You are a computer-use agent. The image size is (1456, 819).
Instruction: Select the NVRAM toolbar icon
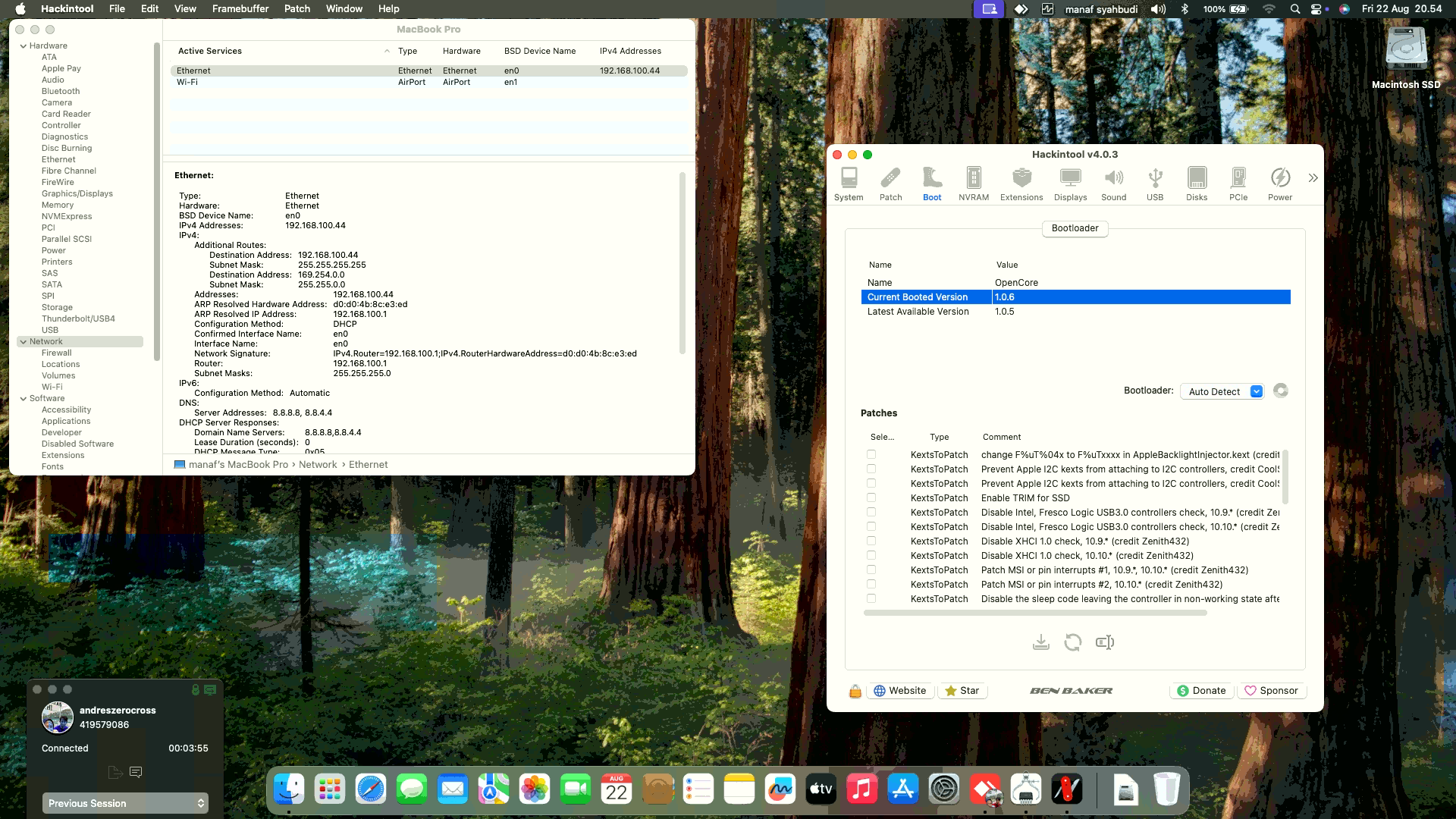click(x=973, y=182)
